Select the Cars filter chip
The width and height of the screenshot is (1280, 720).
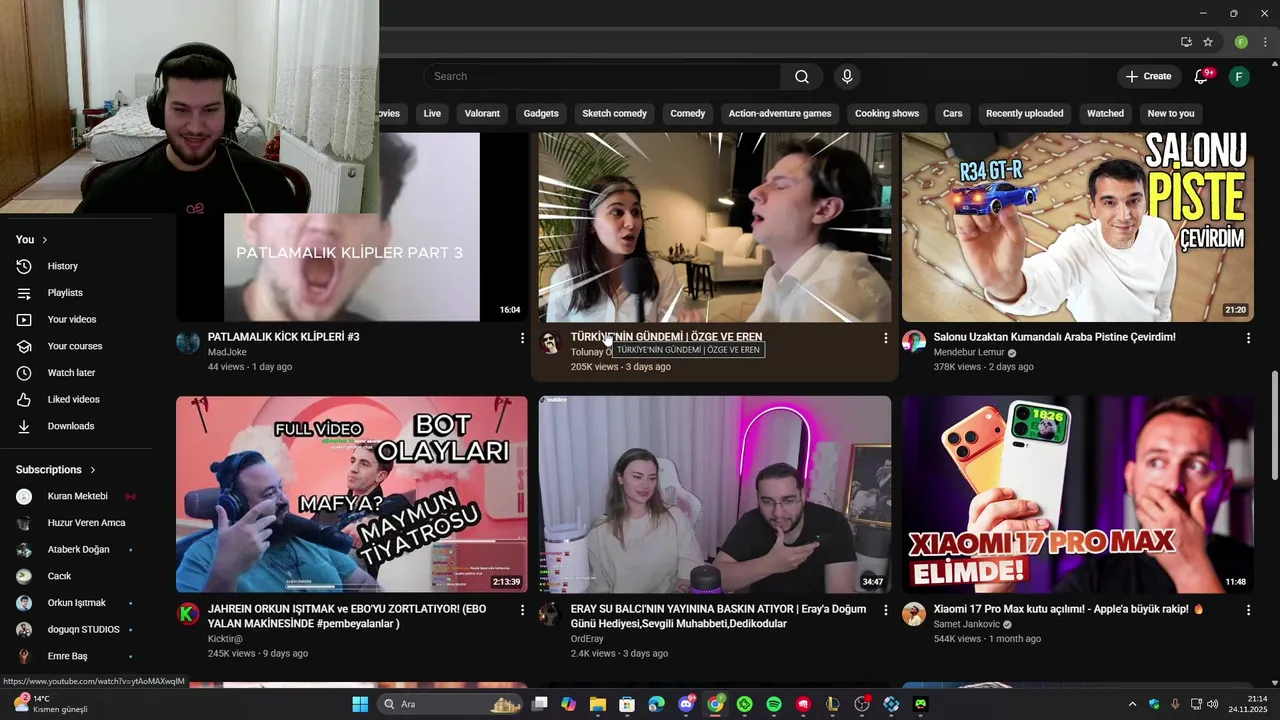click(953, 114)
